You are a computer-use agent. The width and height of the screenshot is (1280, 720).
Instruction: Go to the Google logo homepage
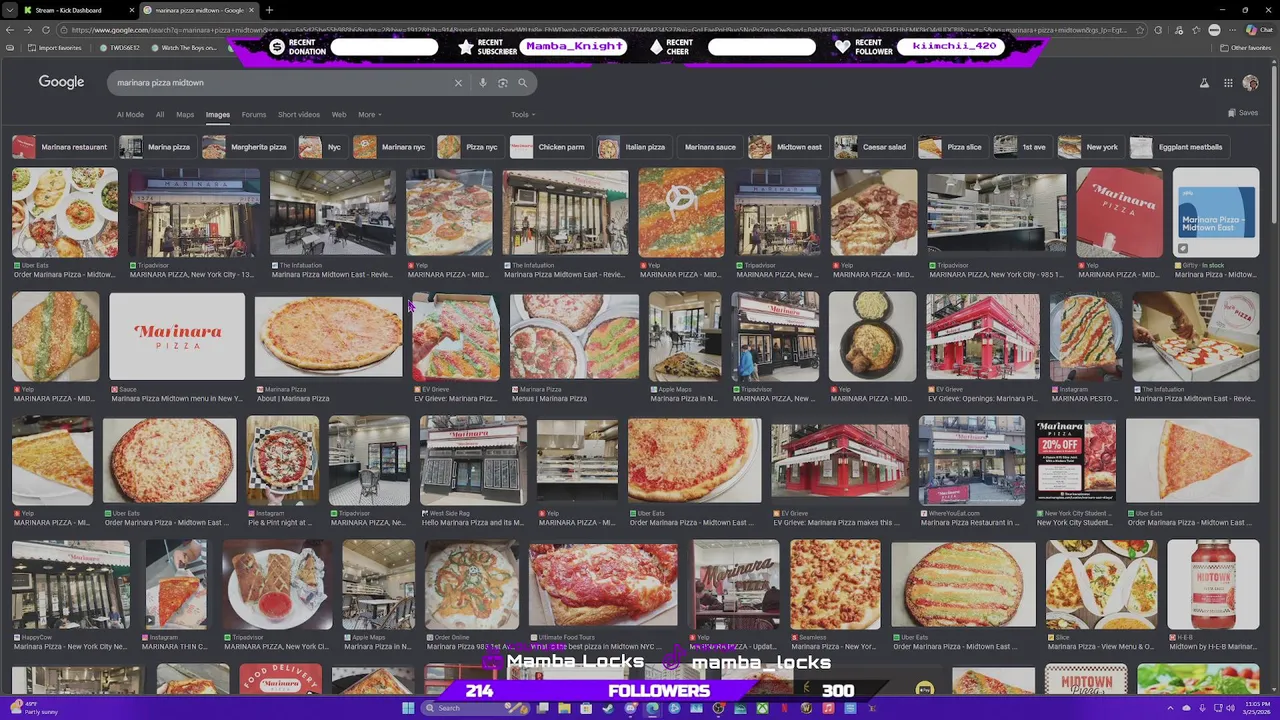click(x=61, y=82)
